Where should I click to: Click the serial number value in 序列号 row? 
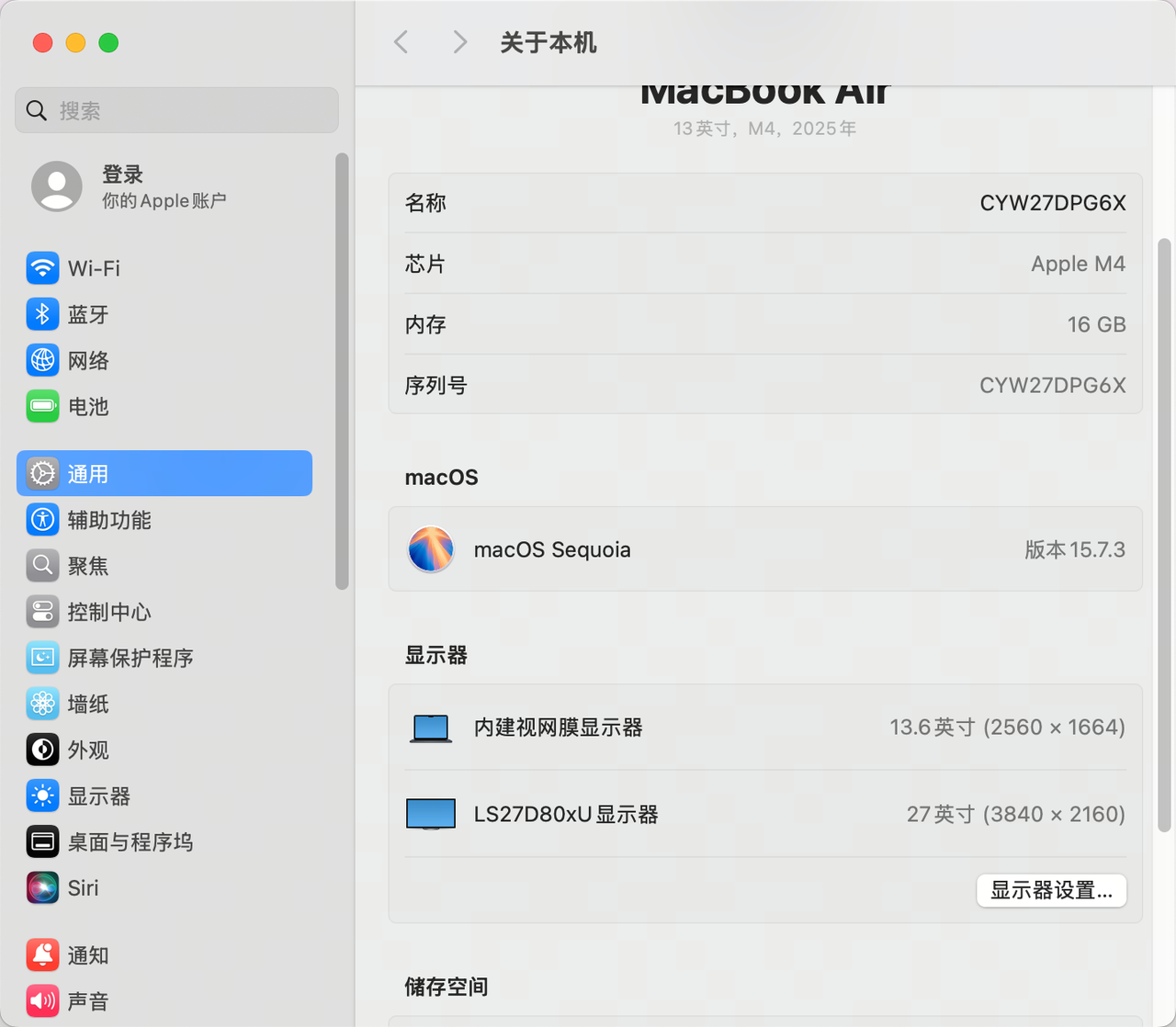pos(1053,385)
